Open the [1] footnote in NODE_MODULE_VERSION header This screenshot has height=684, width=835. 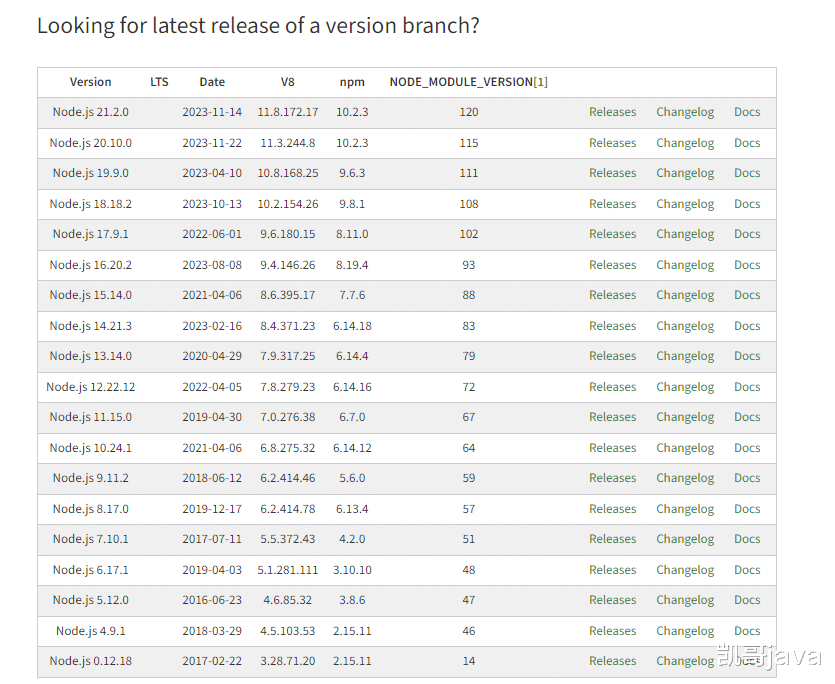click(x=541, y=82)
